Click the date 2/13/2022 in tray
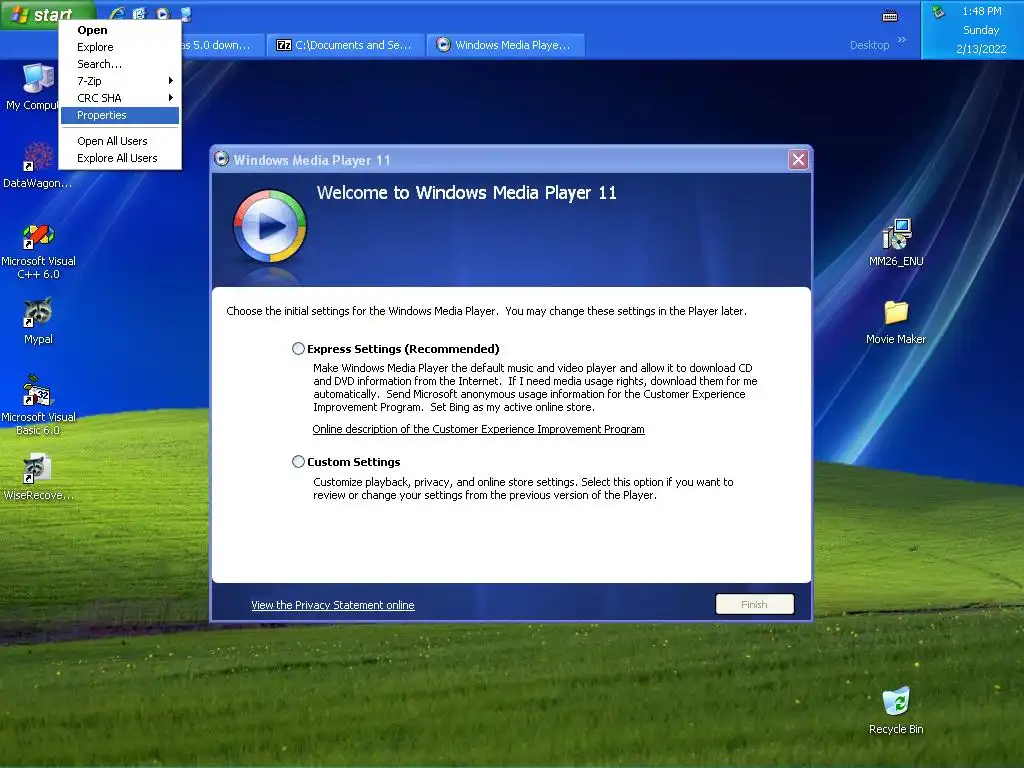This screenshot has width=1024, height=768. coord(981,49)
